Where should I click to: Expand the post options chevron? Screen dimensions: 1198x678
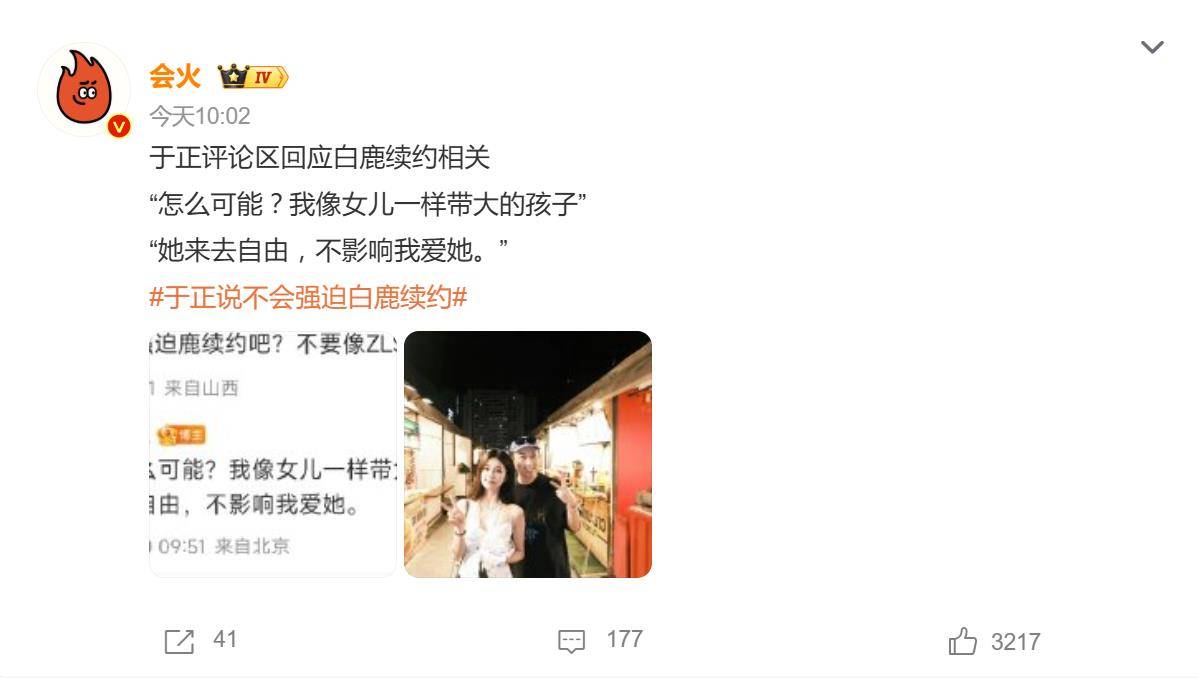pos(1152,47)
